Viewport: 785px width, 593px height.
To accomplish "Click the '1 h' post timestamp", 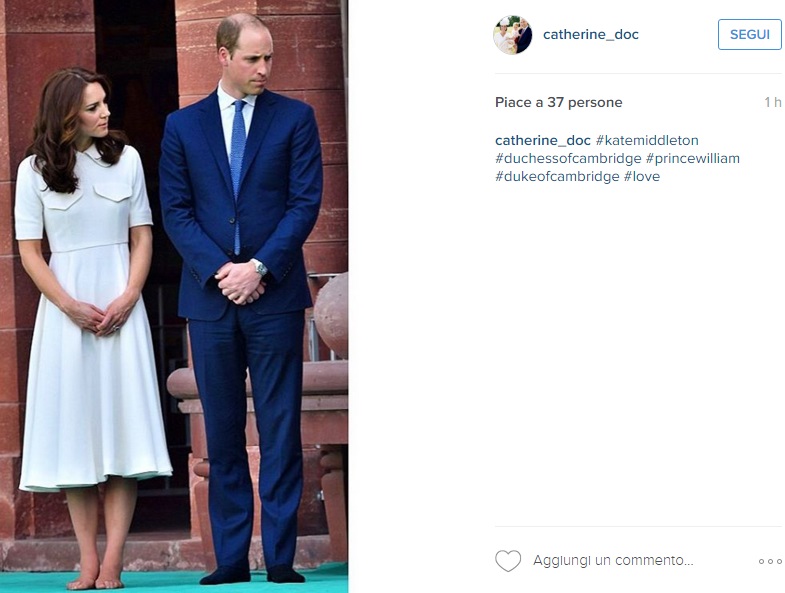I will coord(772,102).
